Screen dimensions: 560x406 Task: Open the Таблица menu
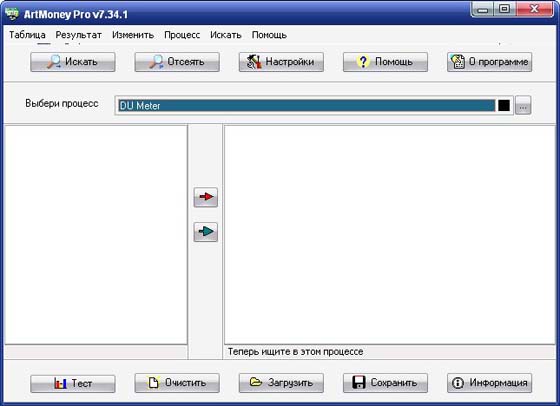point(27,35)
